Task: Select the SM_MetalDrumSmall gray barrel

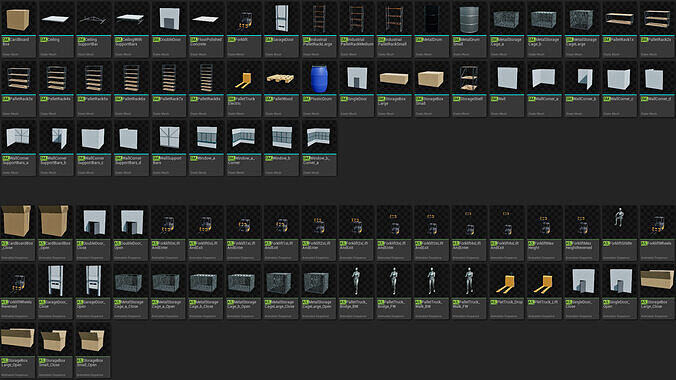Action: point(469,29)
